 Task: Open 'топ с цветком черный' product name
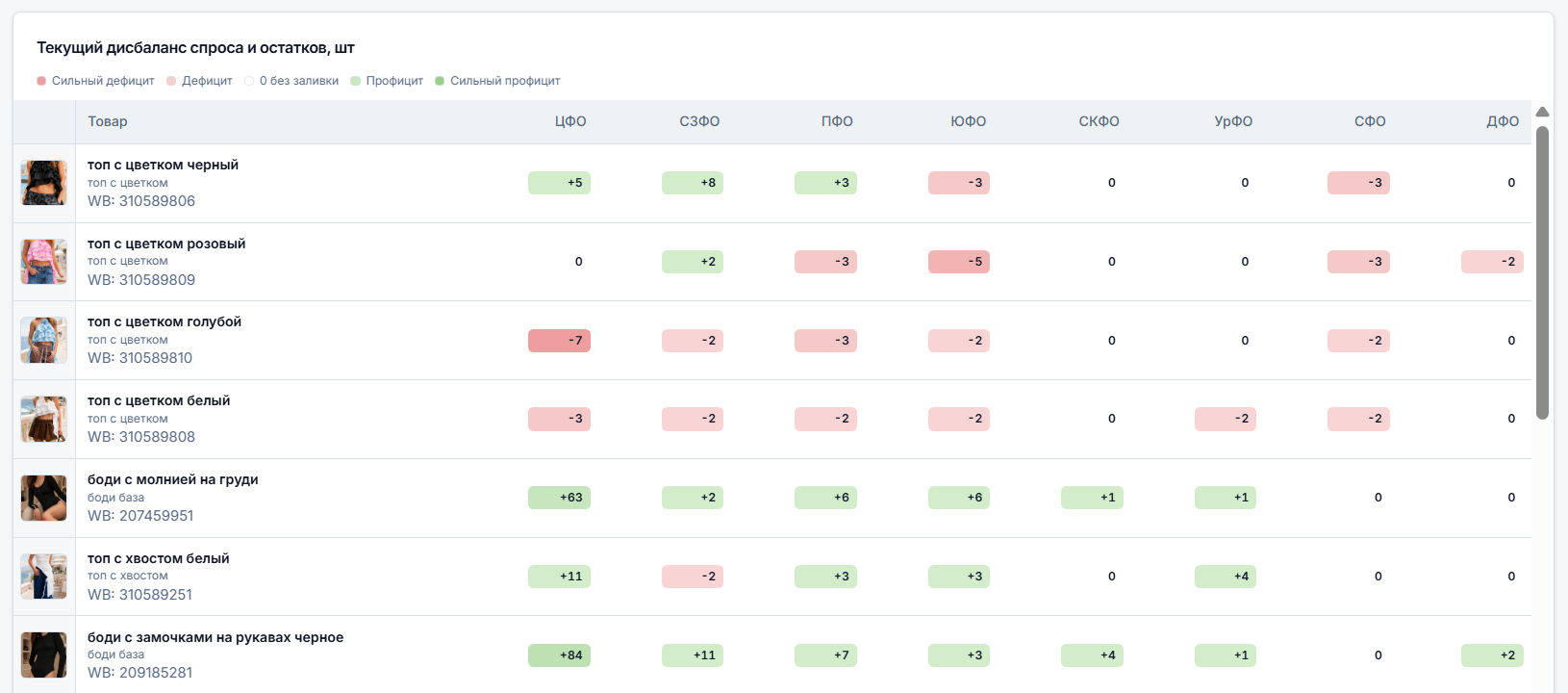[163, 165]
